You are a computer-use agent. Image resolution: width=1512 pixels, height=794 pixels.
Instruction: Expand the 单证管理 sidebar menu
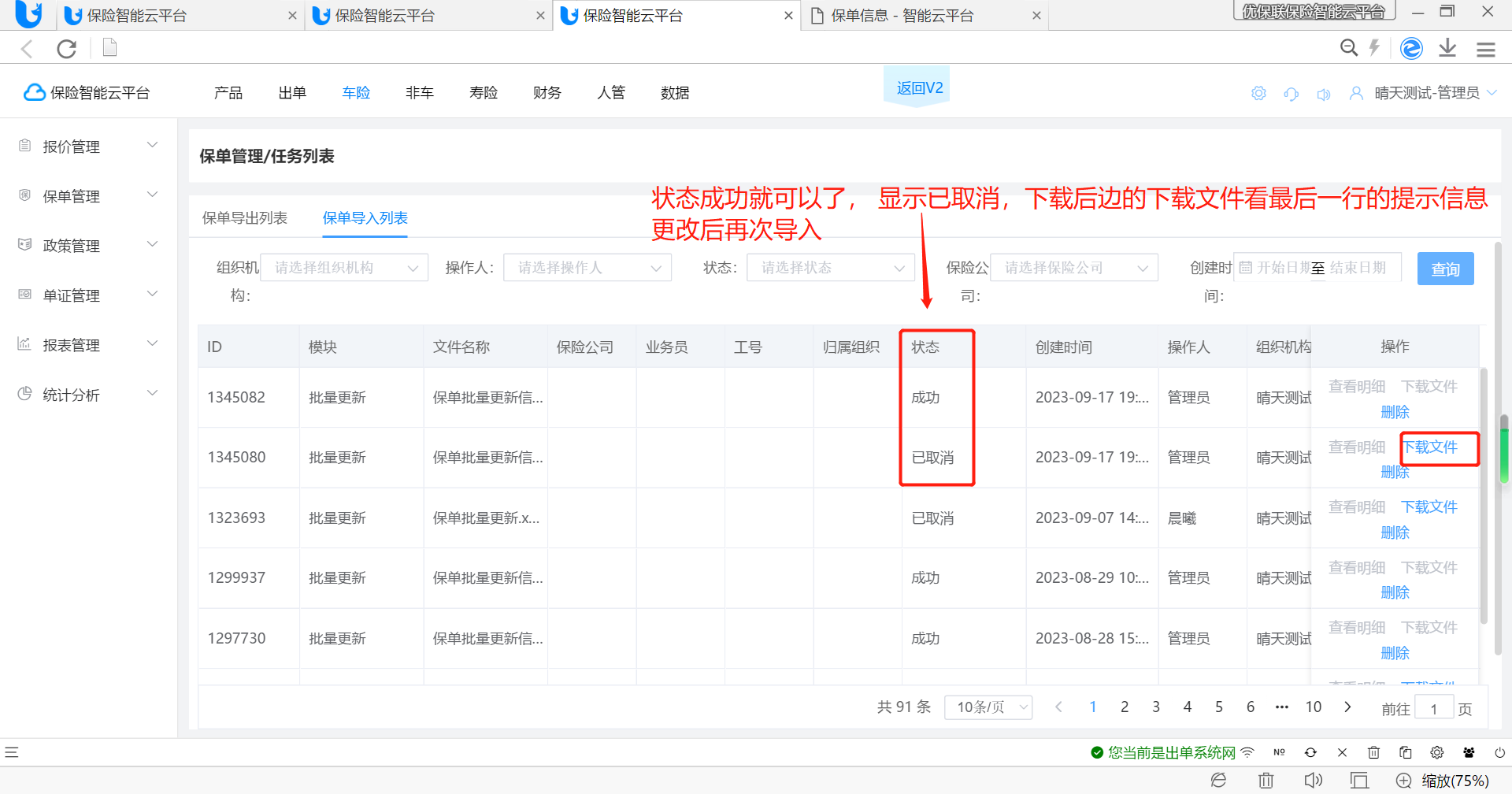88,295
